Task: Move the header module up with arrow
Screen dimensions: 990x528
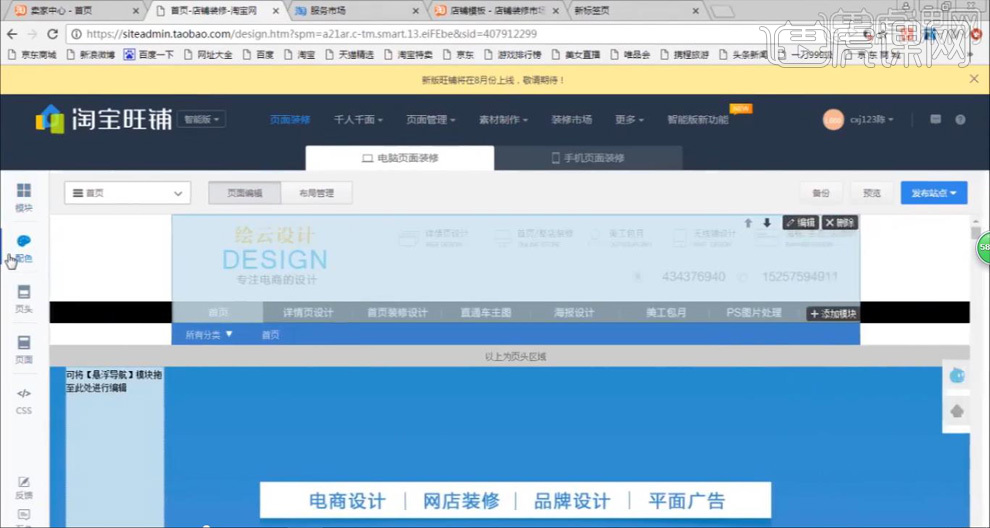Action: pos(748,223)
